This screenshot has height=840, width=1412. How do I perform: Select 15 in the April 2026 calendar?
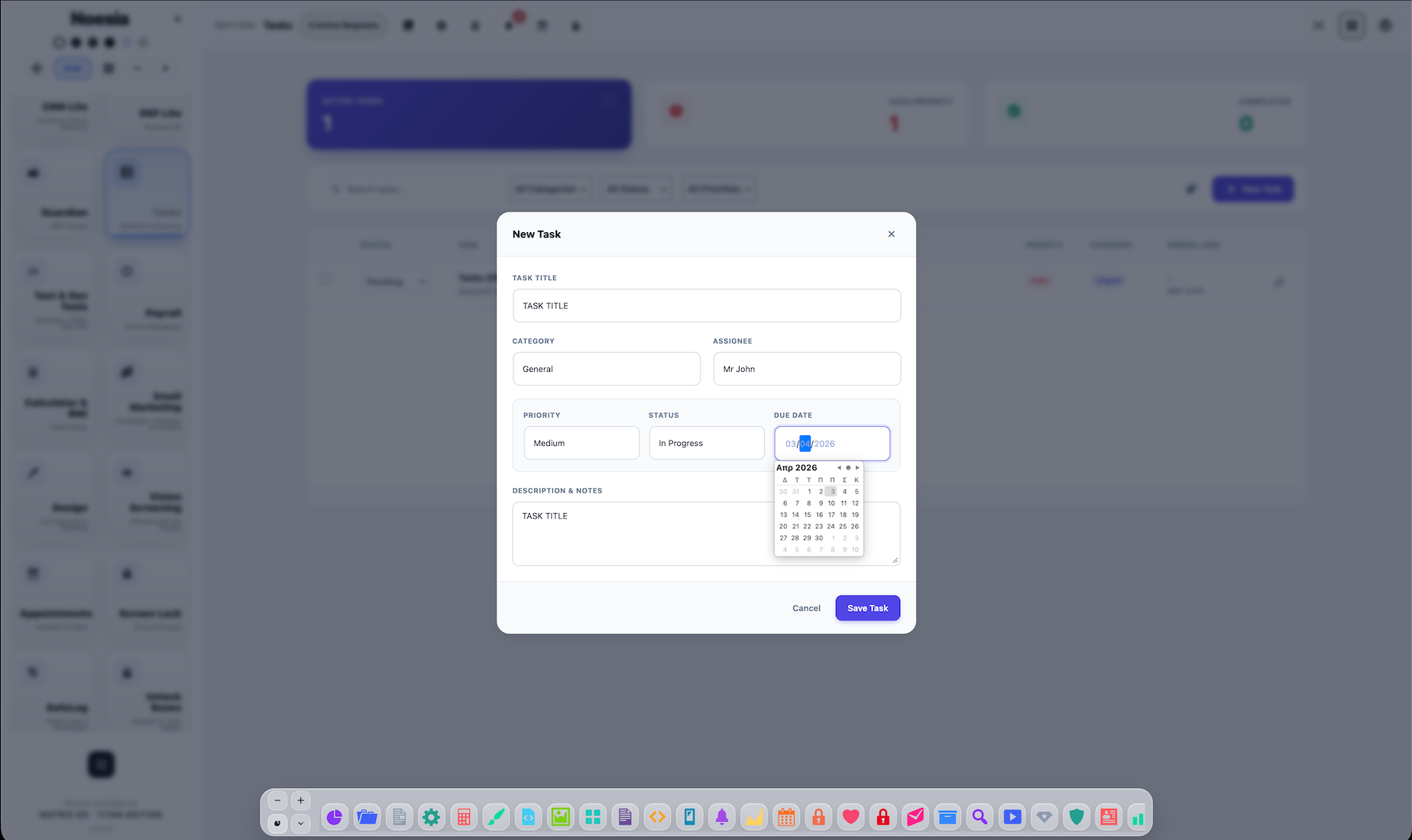(808, 515)
